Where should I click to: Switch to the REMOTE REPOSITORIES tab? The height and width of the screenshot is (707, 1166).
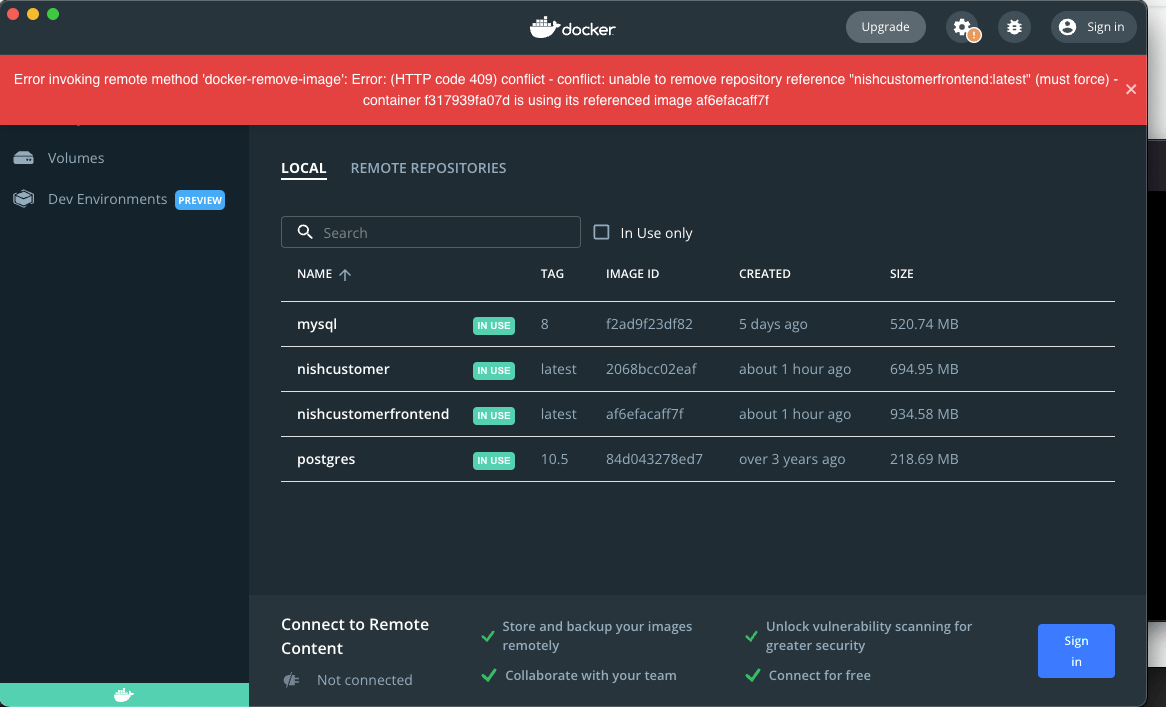pyautogui.click(x=428, y=168)
